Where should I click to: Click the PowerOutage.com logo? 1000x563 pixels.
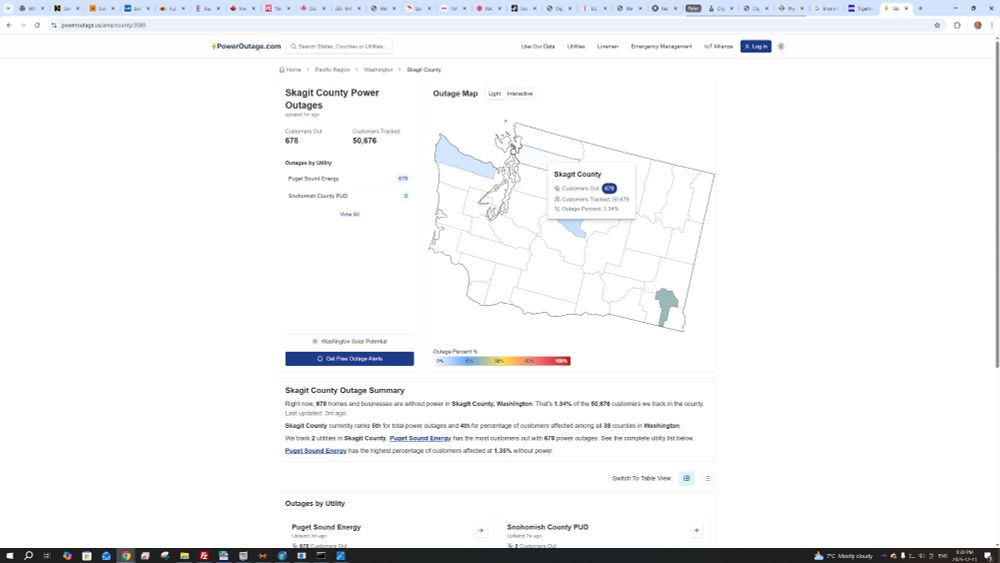(247, 47)
